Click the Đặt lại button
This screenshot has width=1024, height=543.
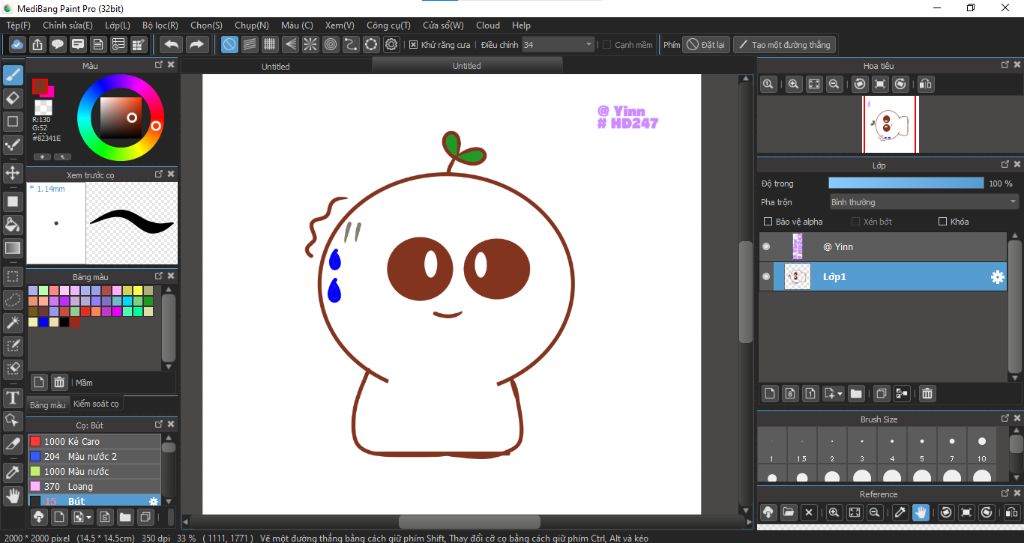point(706,44)
